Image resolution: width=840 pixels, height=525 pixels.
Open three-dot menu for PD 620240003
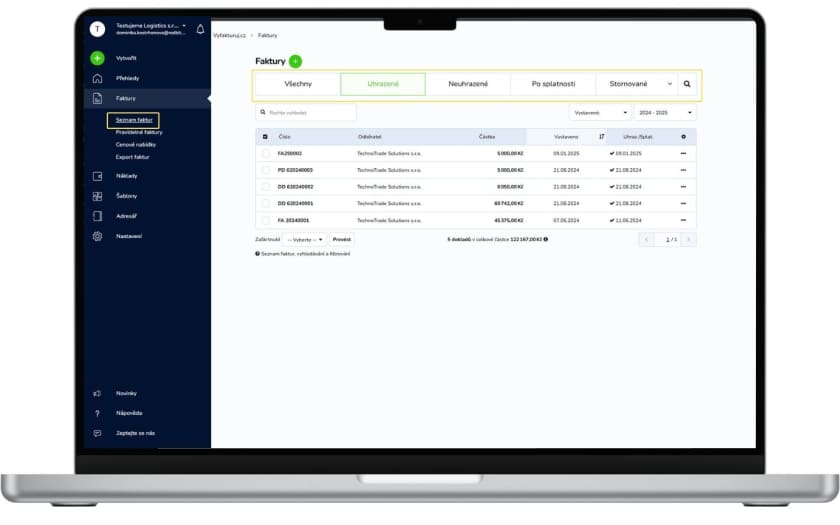pos(683,170)
